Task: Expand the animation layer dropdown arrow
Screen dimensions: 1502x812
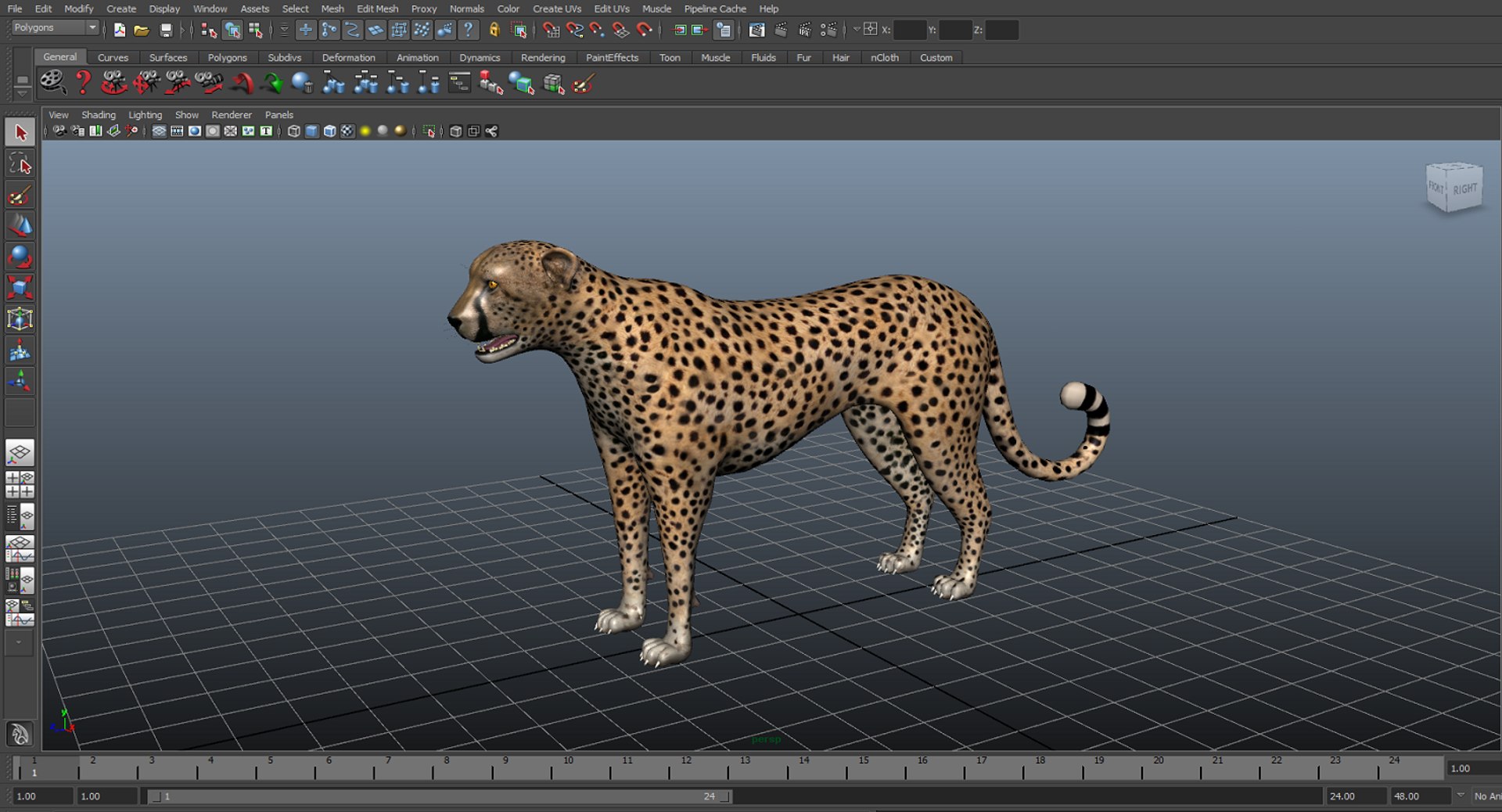Action: click(x=1460, y=796)
